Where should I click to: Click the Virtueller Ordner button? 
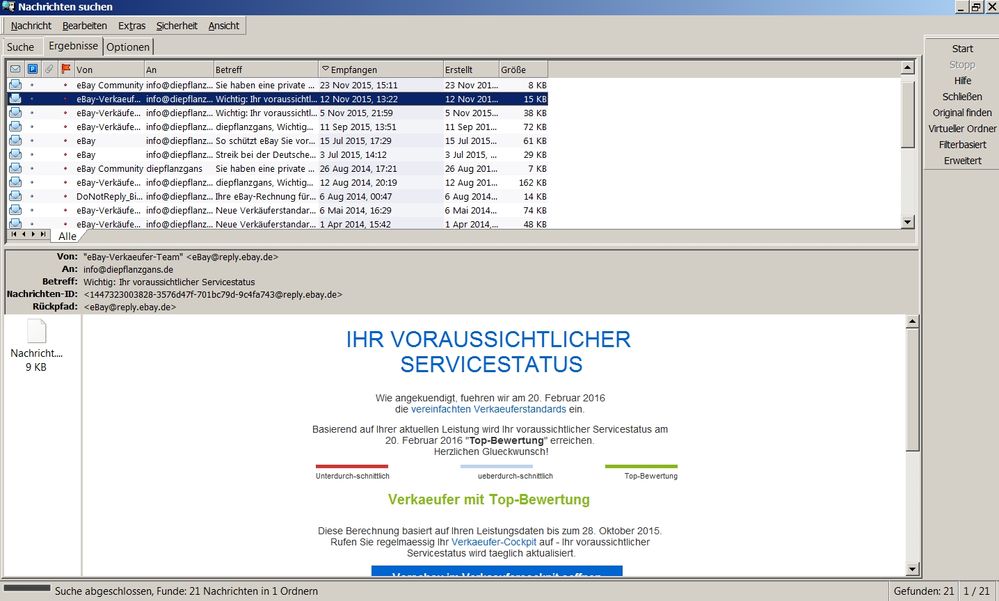point(961,129)
